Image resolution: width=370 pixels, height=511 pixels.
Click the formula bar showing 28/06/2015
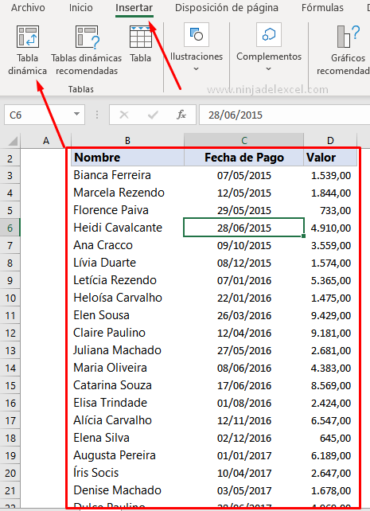pyautogui.click(x=284, y=115)
